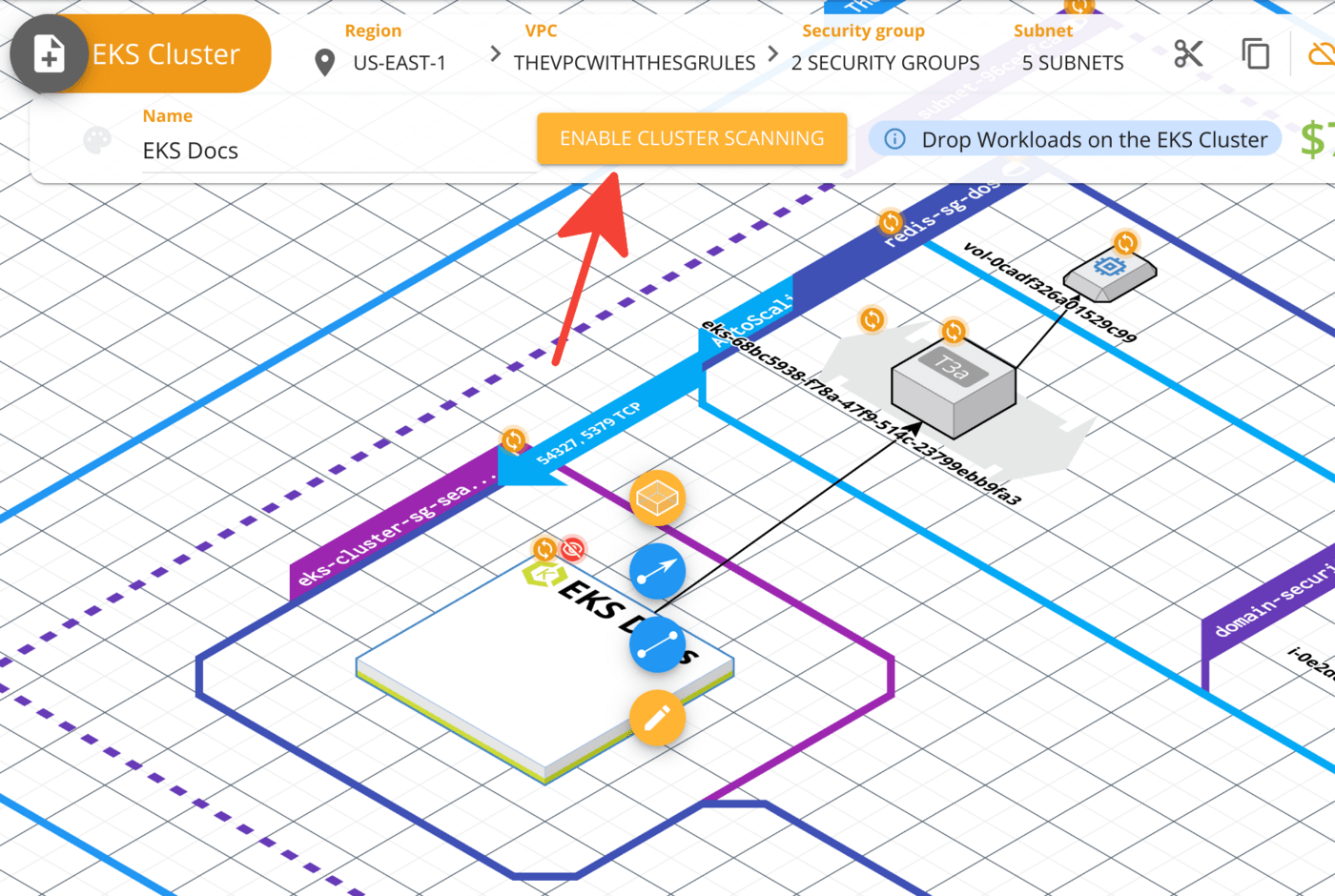Click the eks-68bc5938 autoscaling group label

pos(860,413)
